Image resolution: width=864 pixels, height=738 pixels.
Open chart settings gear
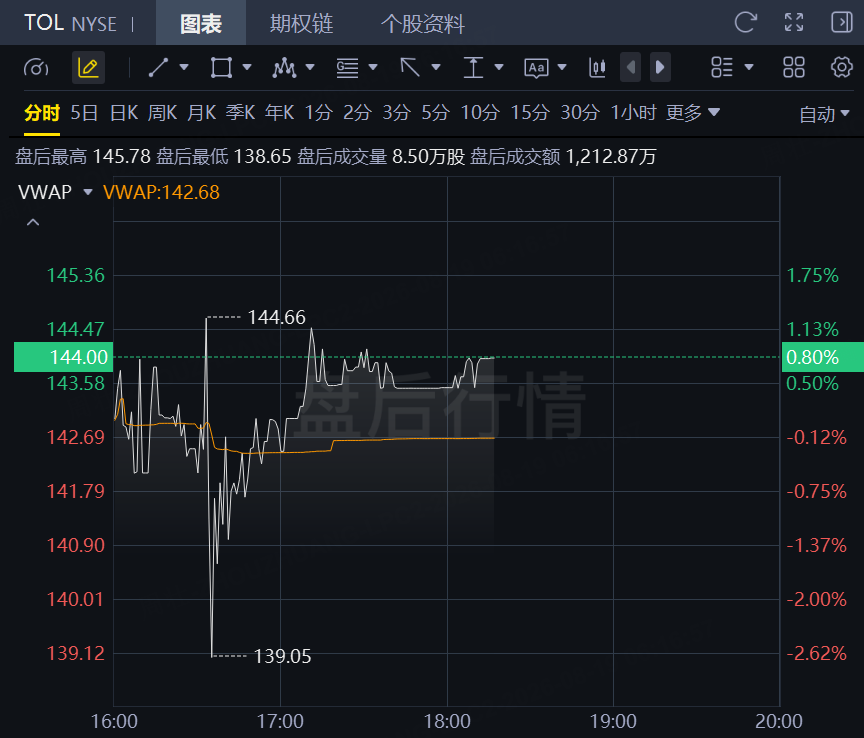[x=841, y=67]
